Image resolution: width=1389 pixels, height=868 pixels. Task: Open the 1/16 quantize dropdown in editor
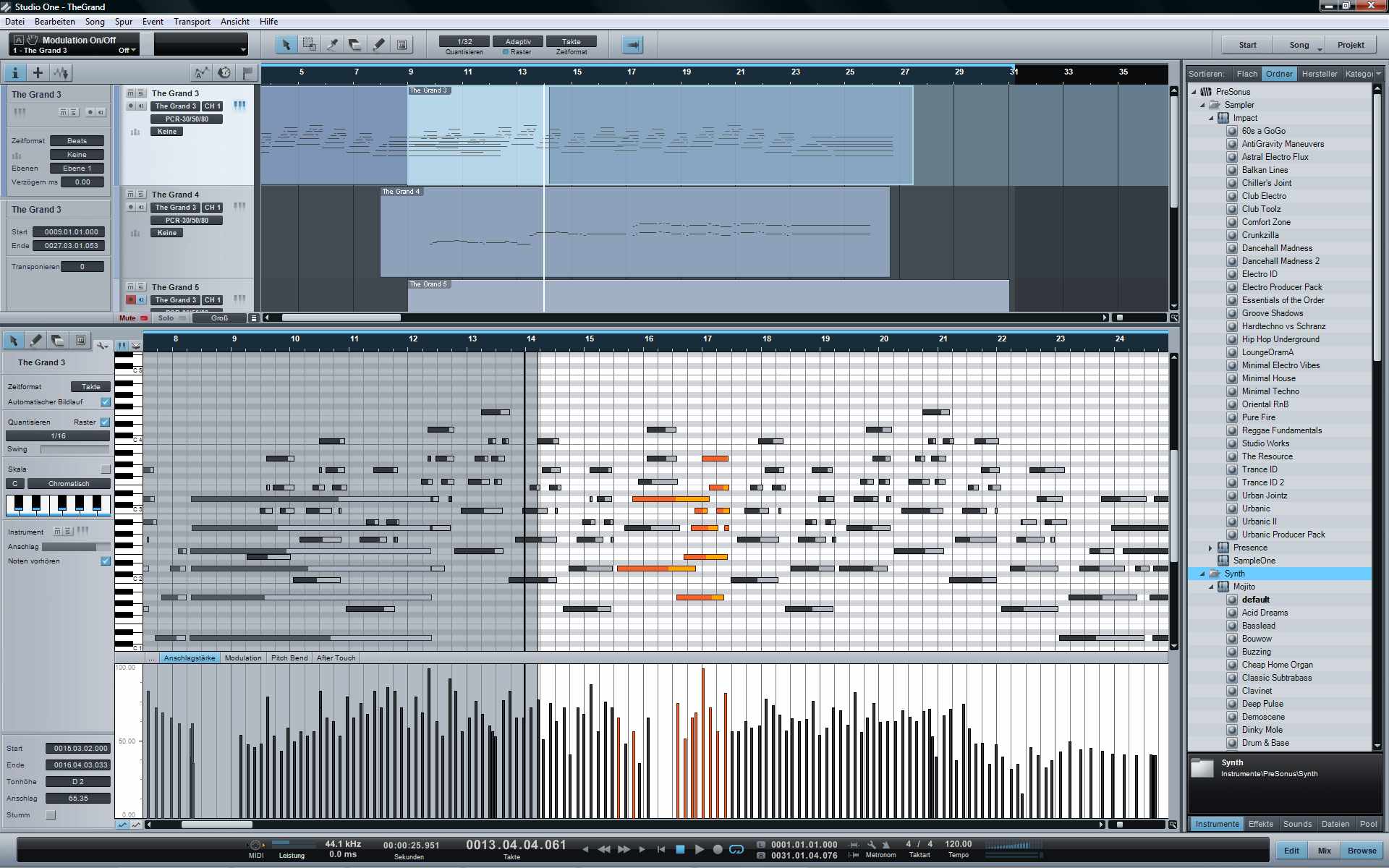coord(58,436)
